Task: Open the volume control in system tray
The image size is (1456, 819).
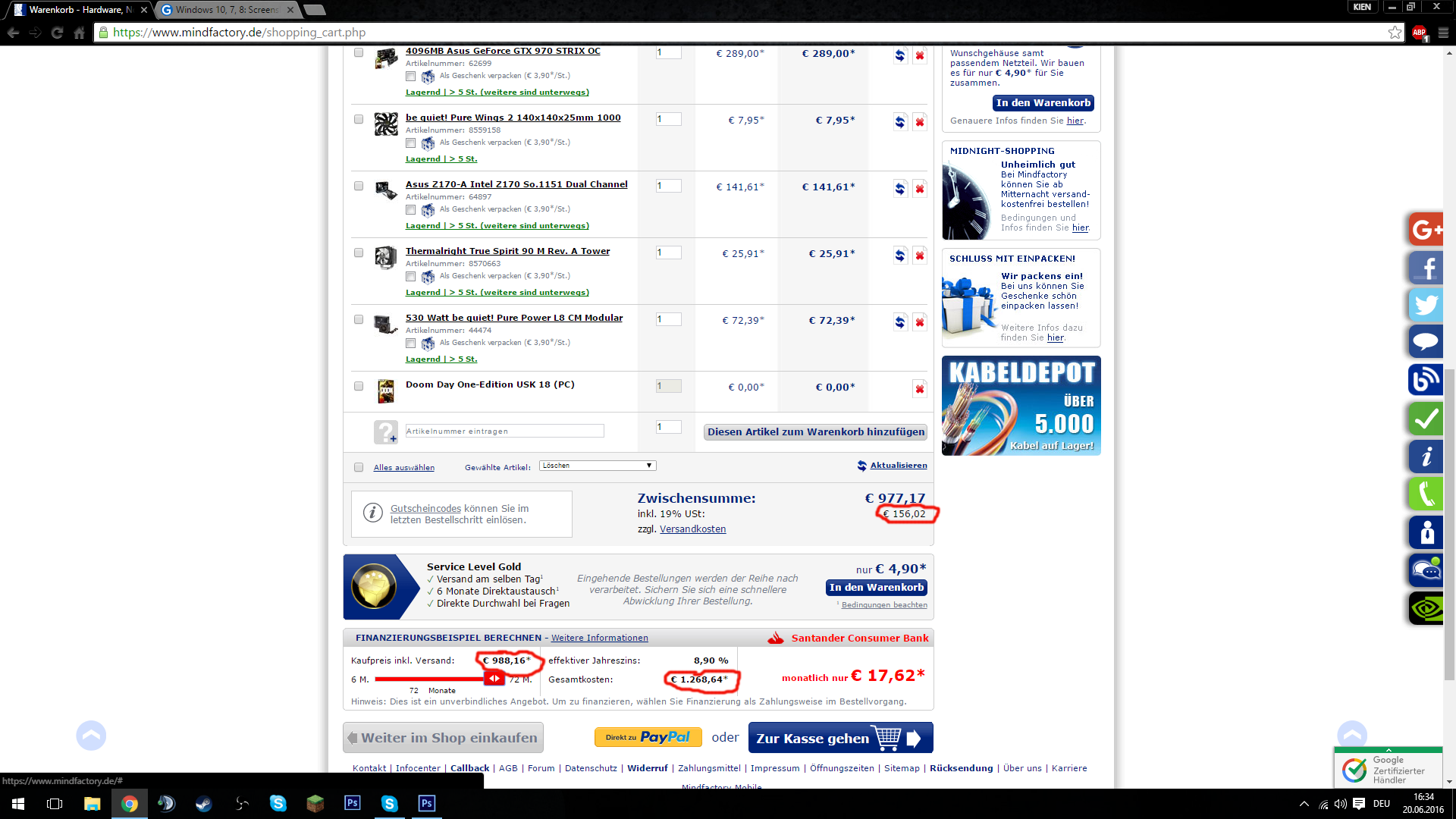Action: point(1341,804)
